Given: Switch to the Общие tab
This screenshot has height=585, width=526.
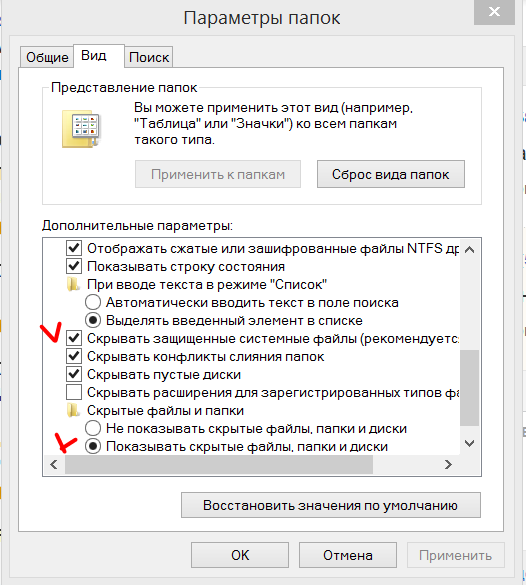Looking at the screenshot, I should tap(47, 57).
